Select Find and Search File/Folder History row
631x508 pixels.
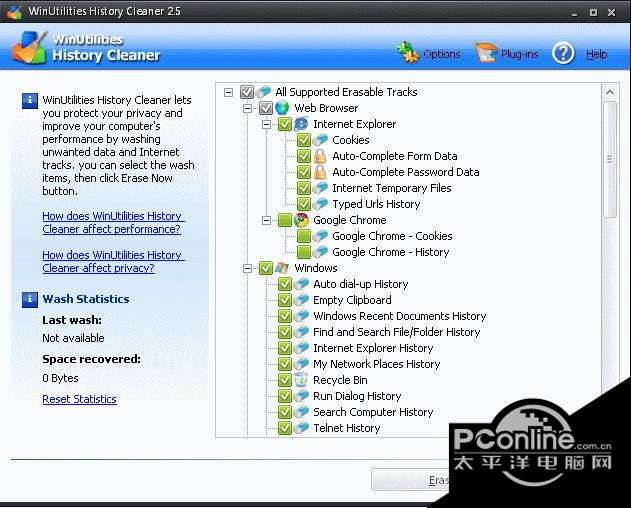[x=396, y=332]
